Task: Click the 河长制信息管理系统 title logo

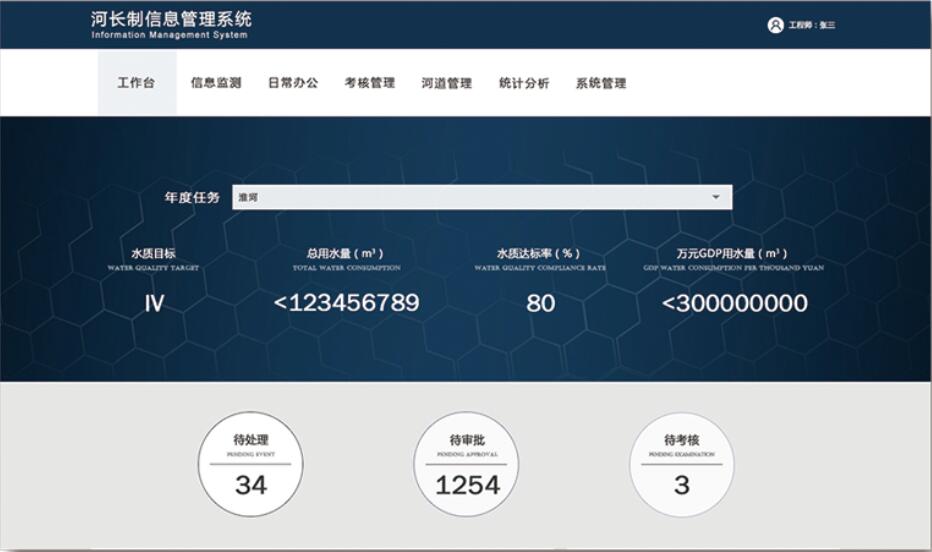Action: pos(171,24)
